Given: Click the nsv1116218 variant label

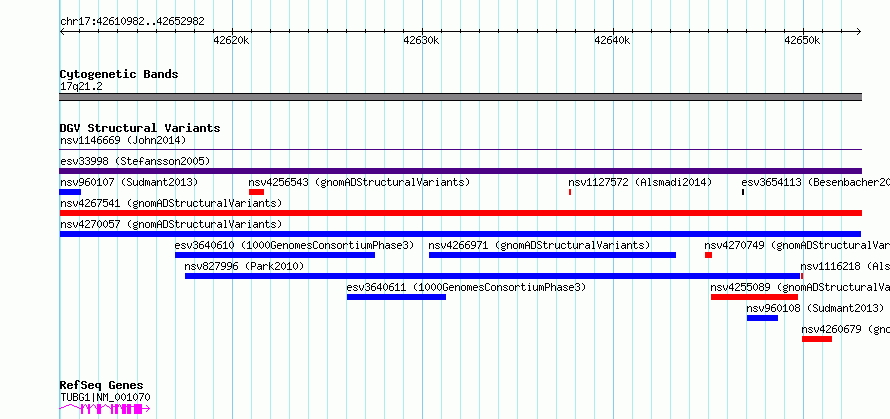Looking at the screenshot, I should (845, 266).
